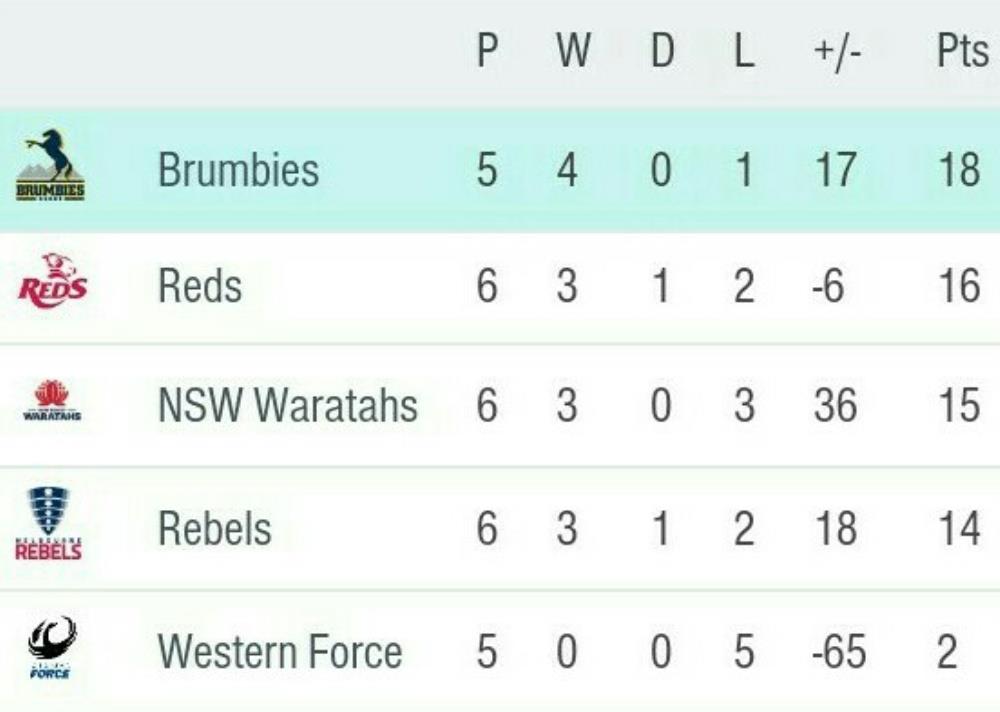Click the Melbourne Rebels team logo
1000x712 pixels.
coord(49,524)
